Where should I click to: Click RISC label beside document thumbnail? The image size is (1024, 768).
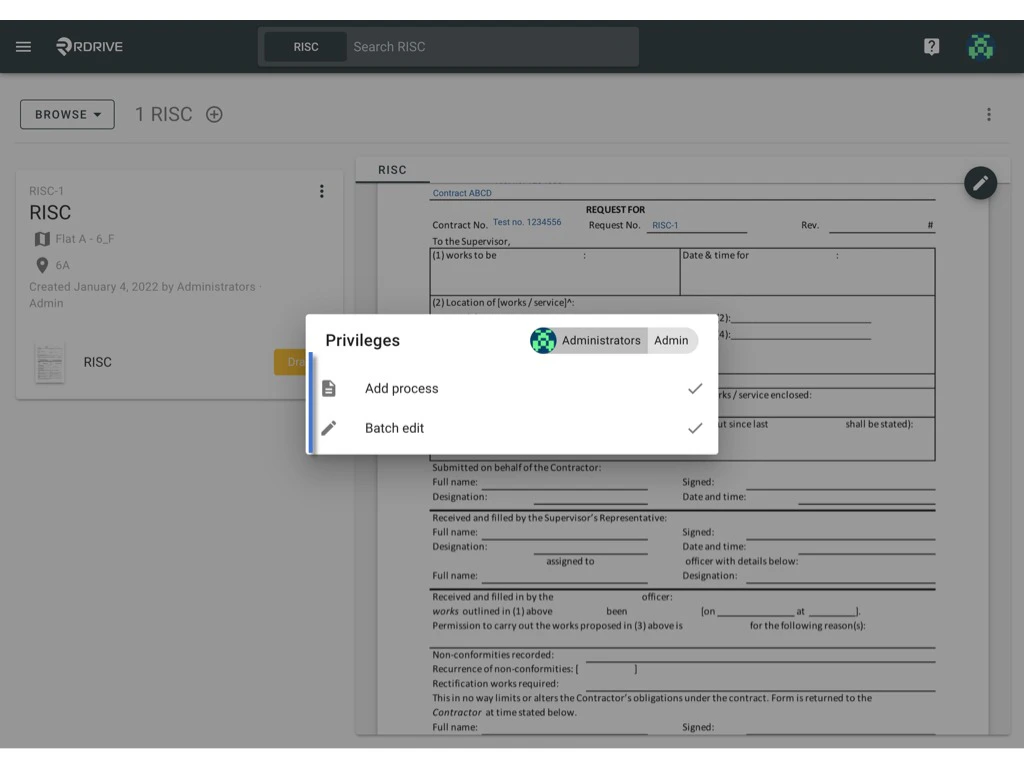point(97,362)
